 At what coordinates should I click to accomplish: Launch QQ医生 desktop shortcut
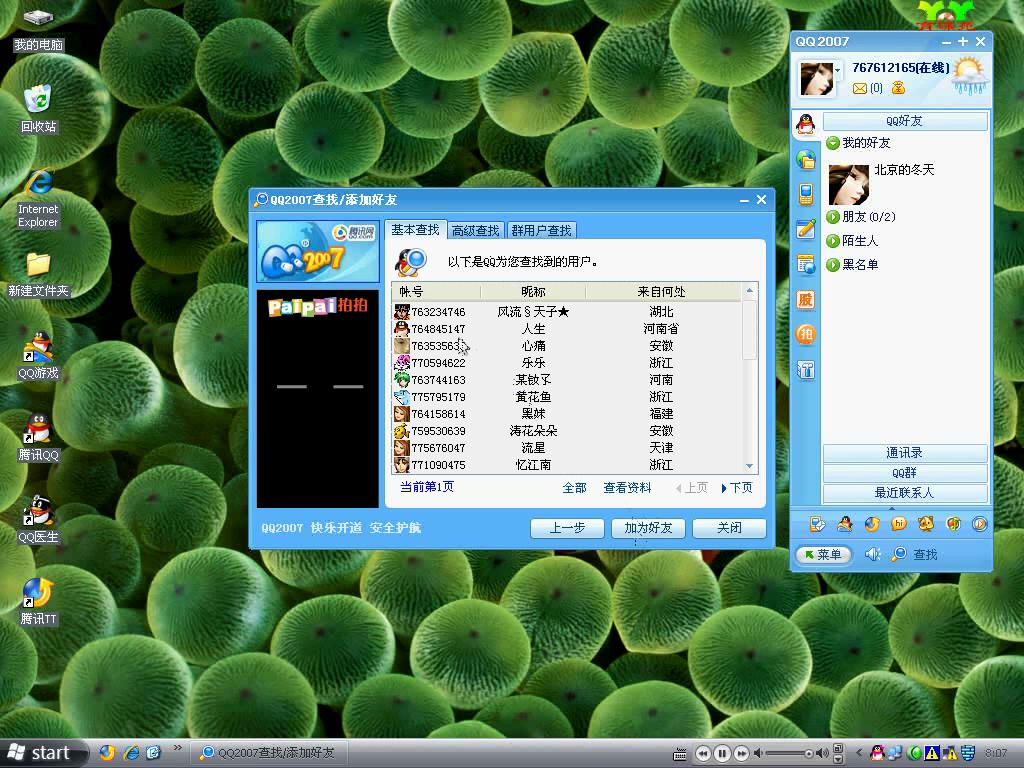[39, 519]
